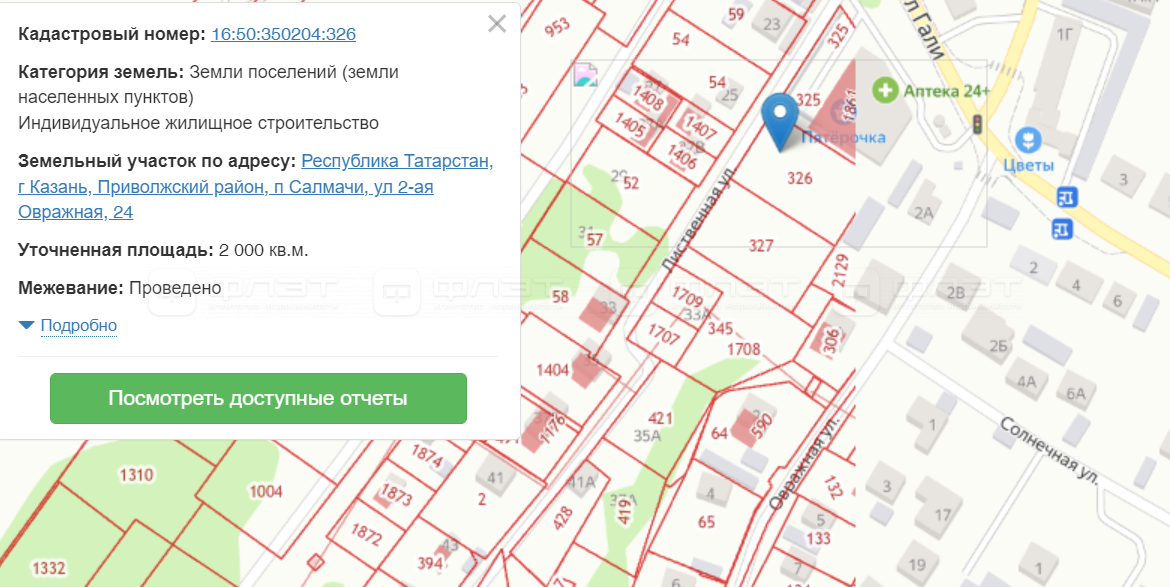Select parcel labeled 2129
This screenshot has width=1170, height=587.
(842, 271)
